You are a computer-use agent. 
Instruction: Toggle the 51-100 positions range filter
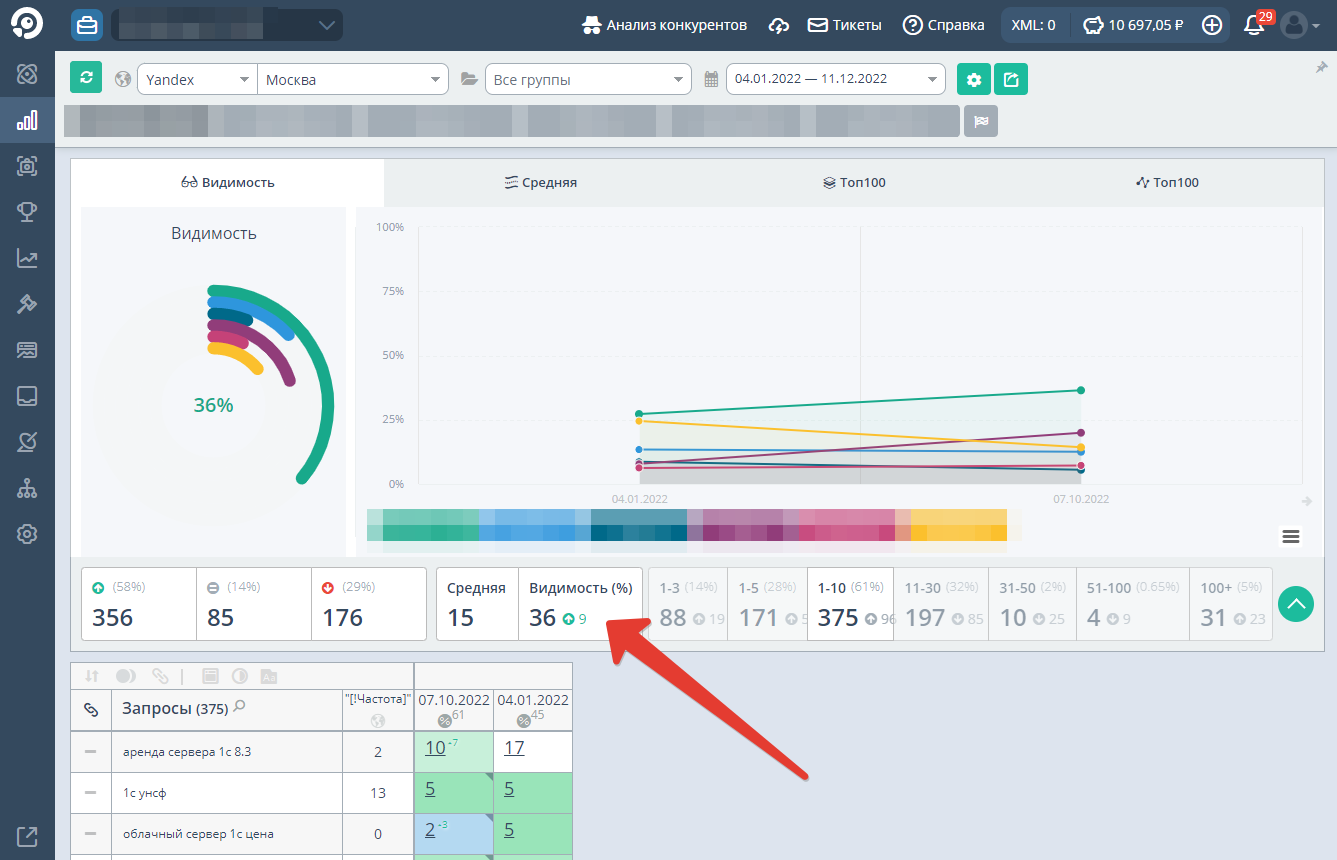[x=1133, y=604]
